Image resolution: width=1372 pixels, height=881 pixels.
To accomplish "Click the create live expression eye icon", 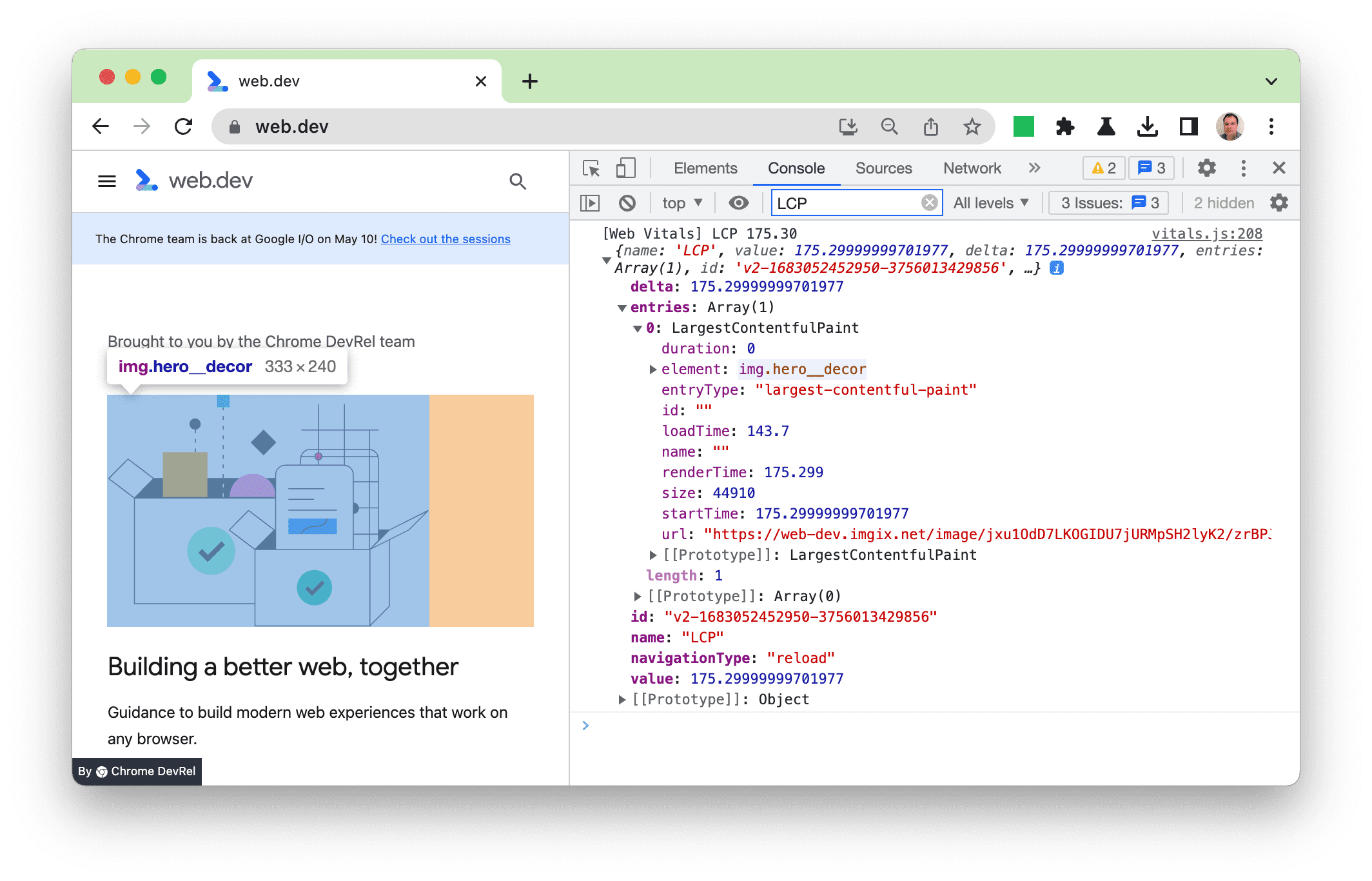I will pos(739,203).
